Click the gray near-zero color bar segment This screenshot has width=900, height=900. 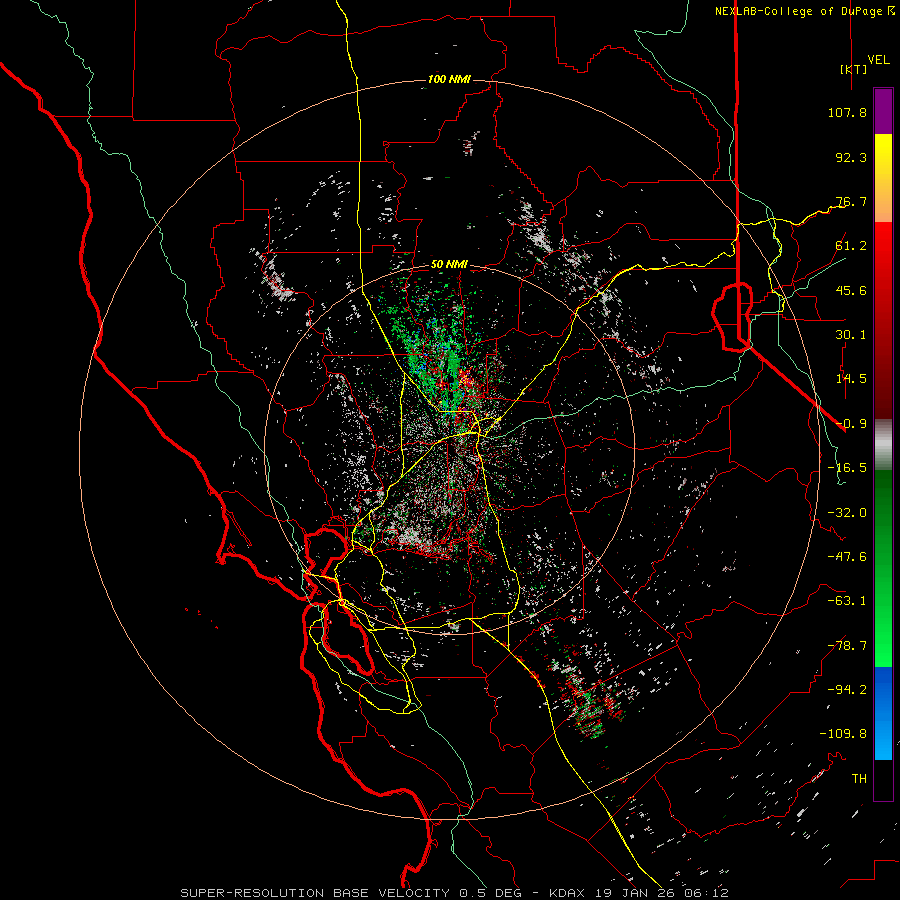pos(883,445)
